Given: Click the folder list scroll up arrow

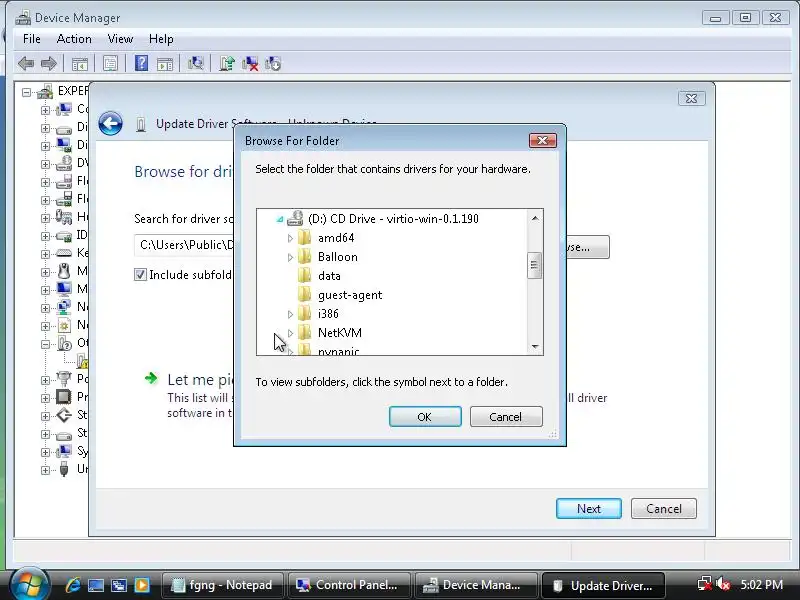Looking at the screenshot, I should click(x=535, y=218).
